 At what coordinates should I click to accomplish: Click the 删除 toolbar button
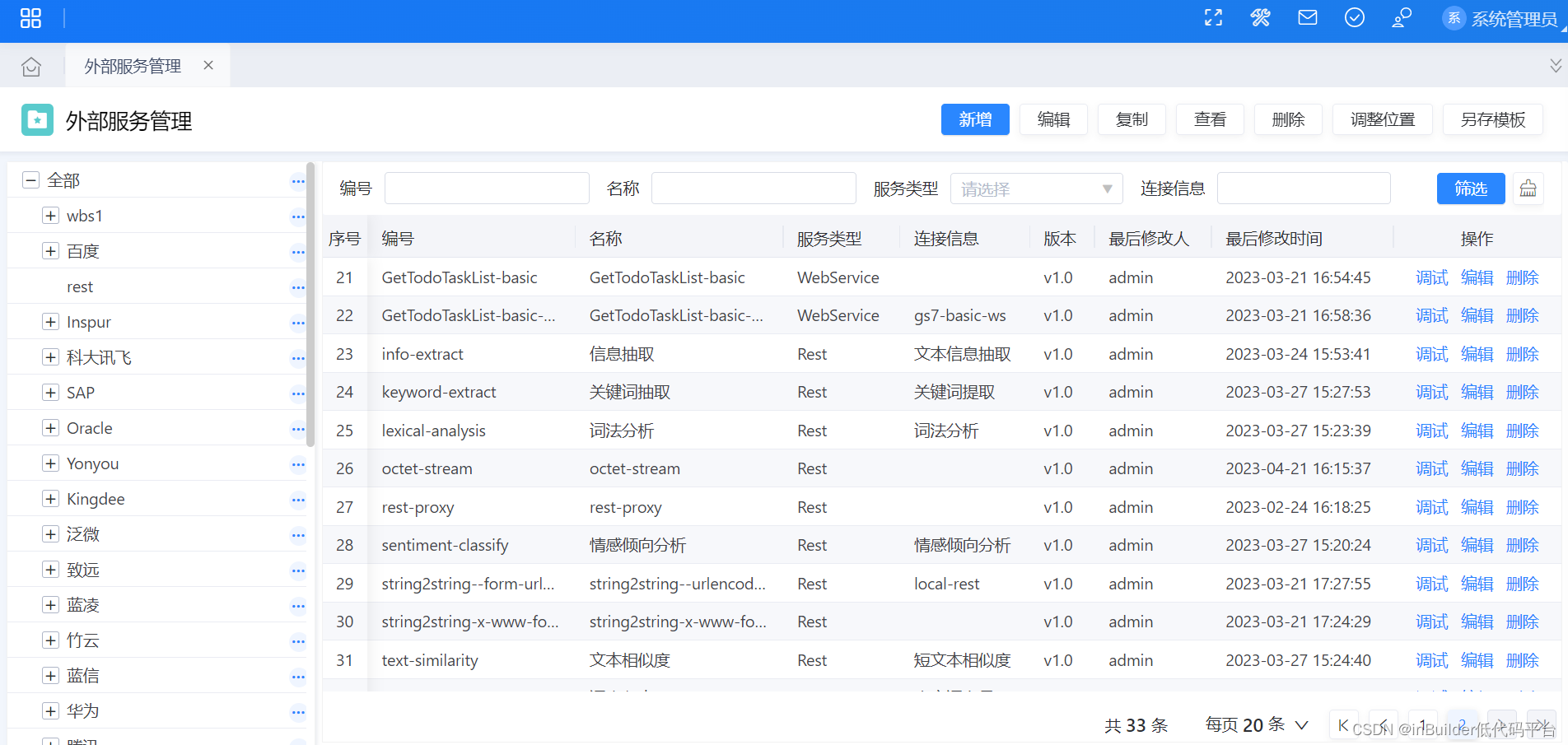point(1288,119)
